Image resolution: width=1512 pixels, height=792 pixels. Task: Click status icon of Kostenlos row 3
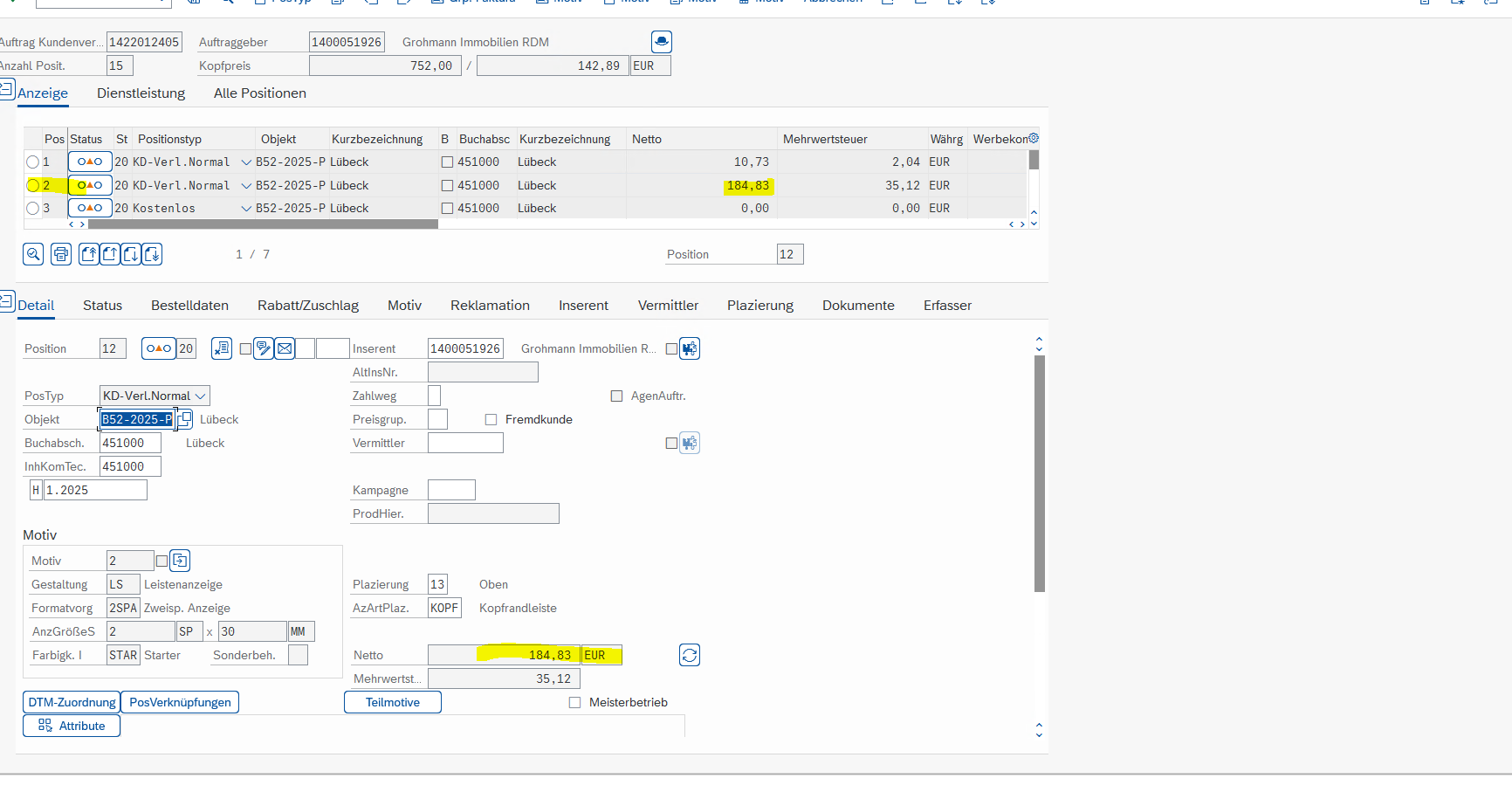pos(90,208)
